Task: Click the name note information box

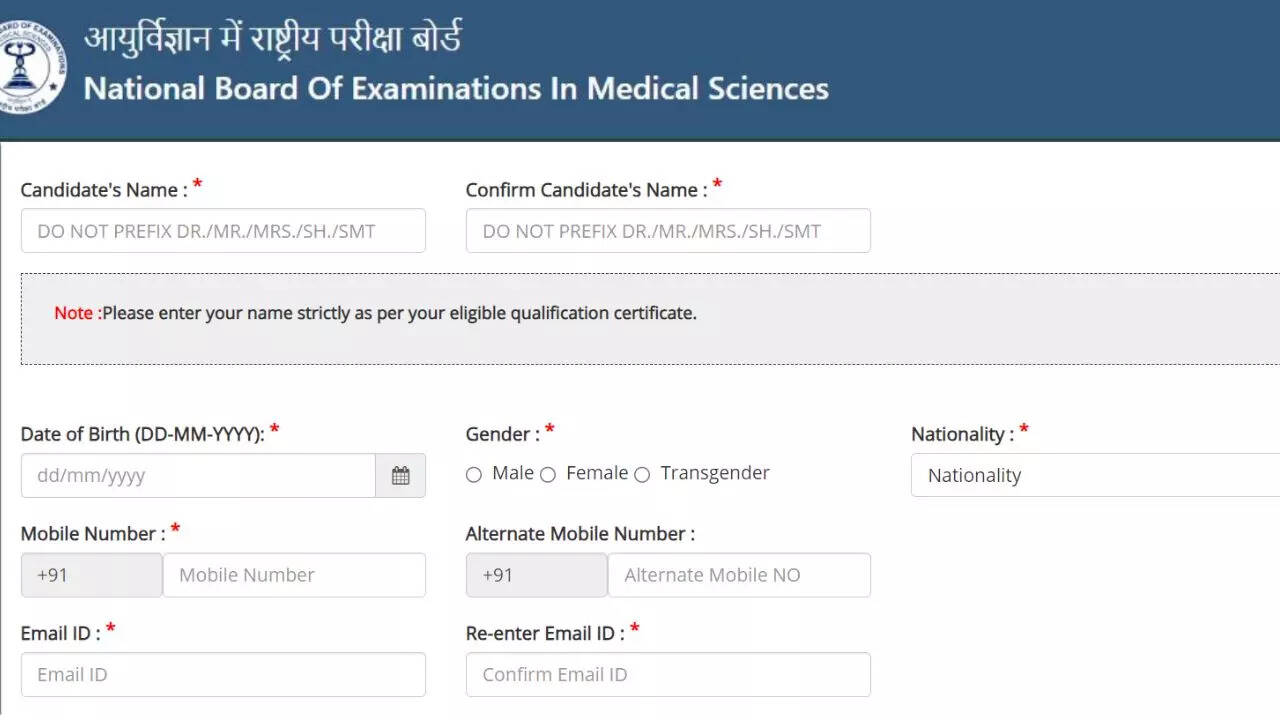Action: tap(650, 318)
